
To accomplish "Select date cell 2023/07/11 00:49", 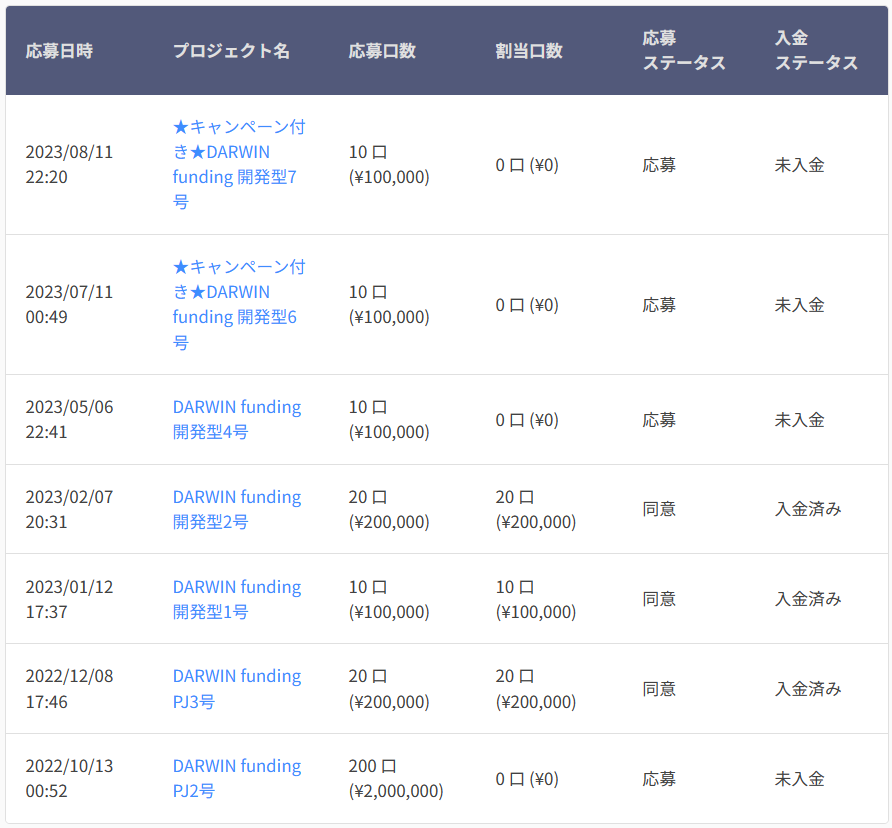I will coord(69,304).
